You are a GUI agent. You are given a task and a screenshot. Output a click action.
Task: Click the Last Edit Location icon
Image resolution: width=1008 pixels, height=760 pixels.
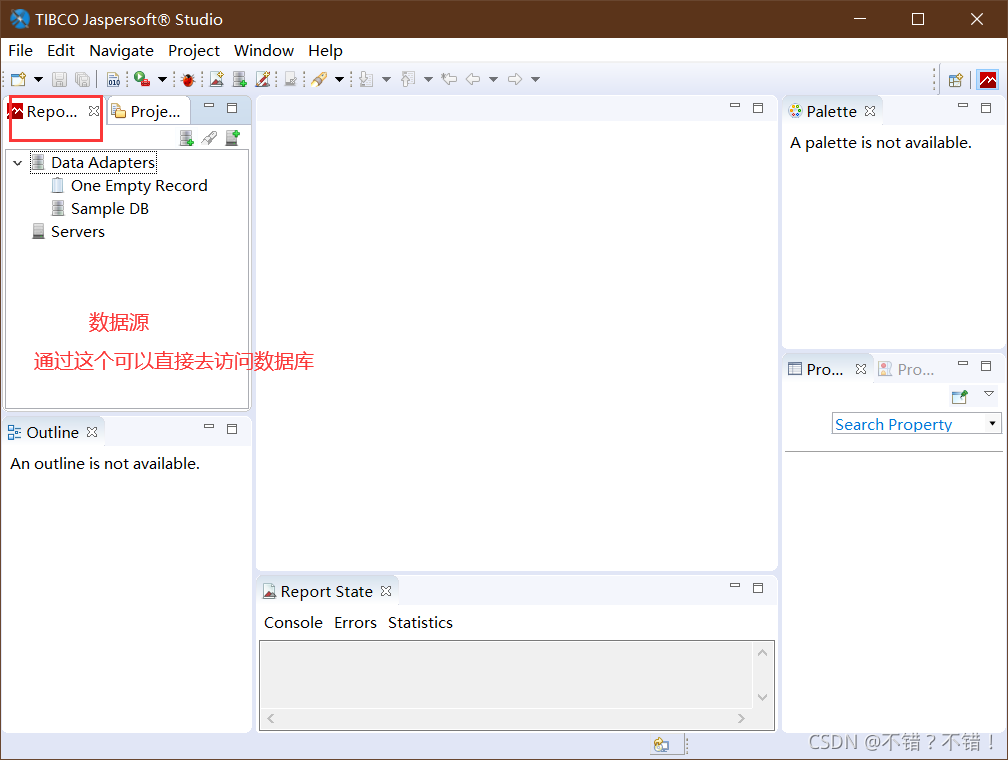point(449,79)
